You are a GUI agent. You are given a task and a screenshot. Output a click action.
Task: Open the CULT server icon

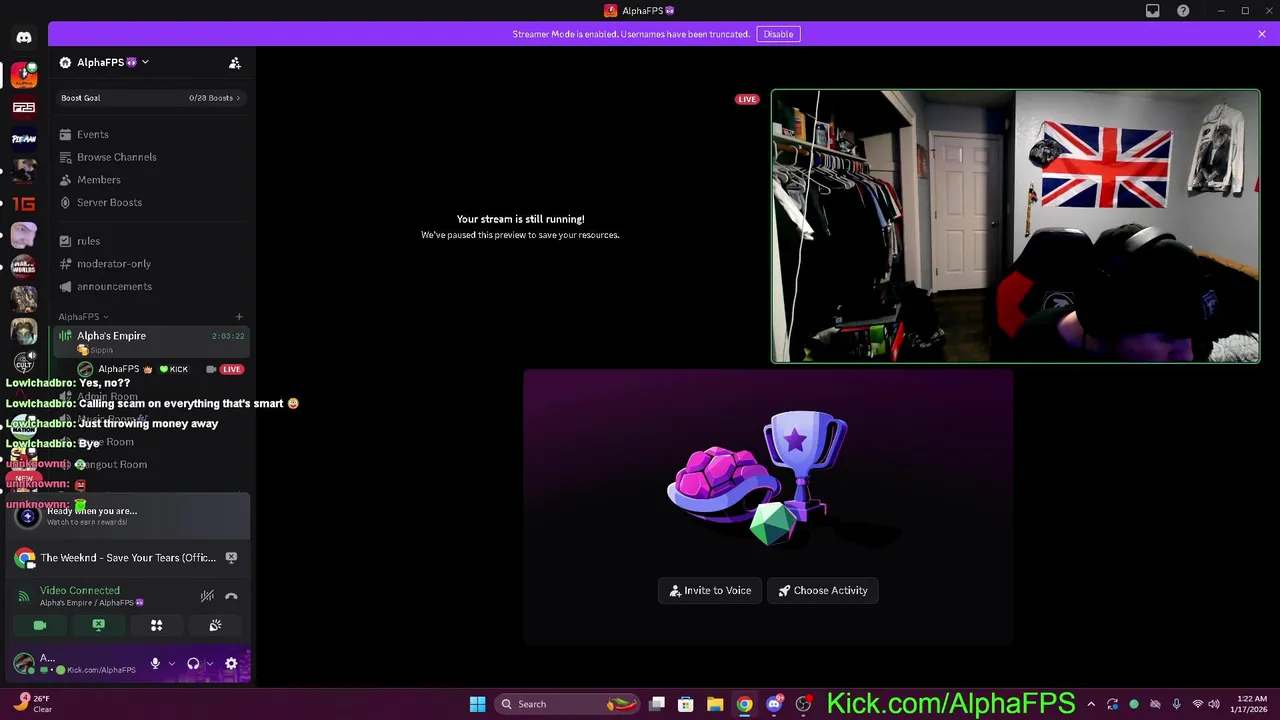click(24, 363)
